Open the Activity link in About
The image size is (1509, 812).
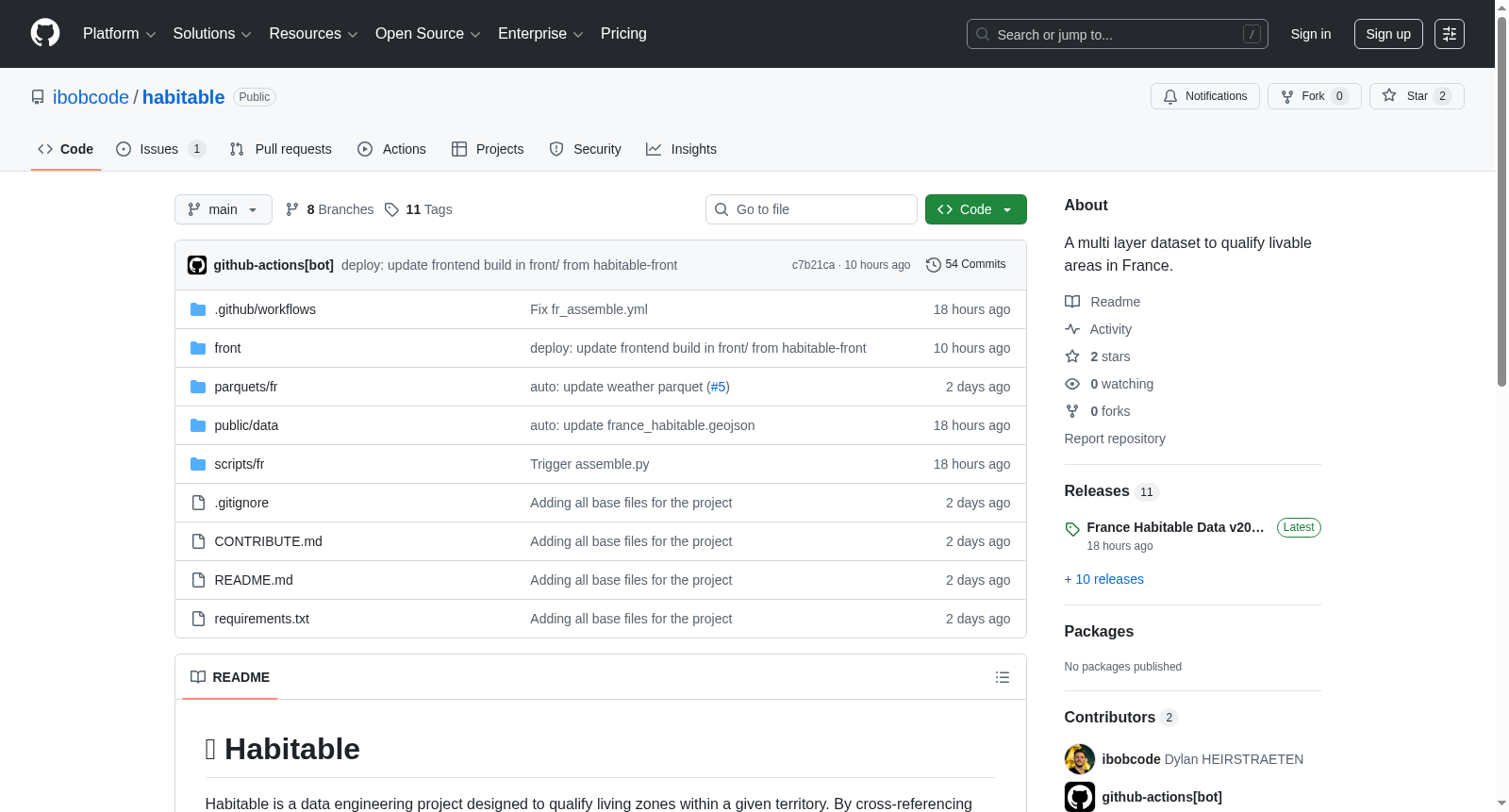pyautogui.click(x=1099, y=329)
